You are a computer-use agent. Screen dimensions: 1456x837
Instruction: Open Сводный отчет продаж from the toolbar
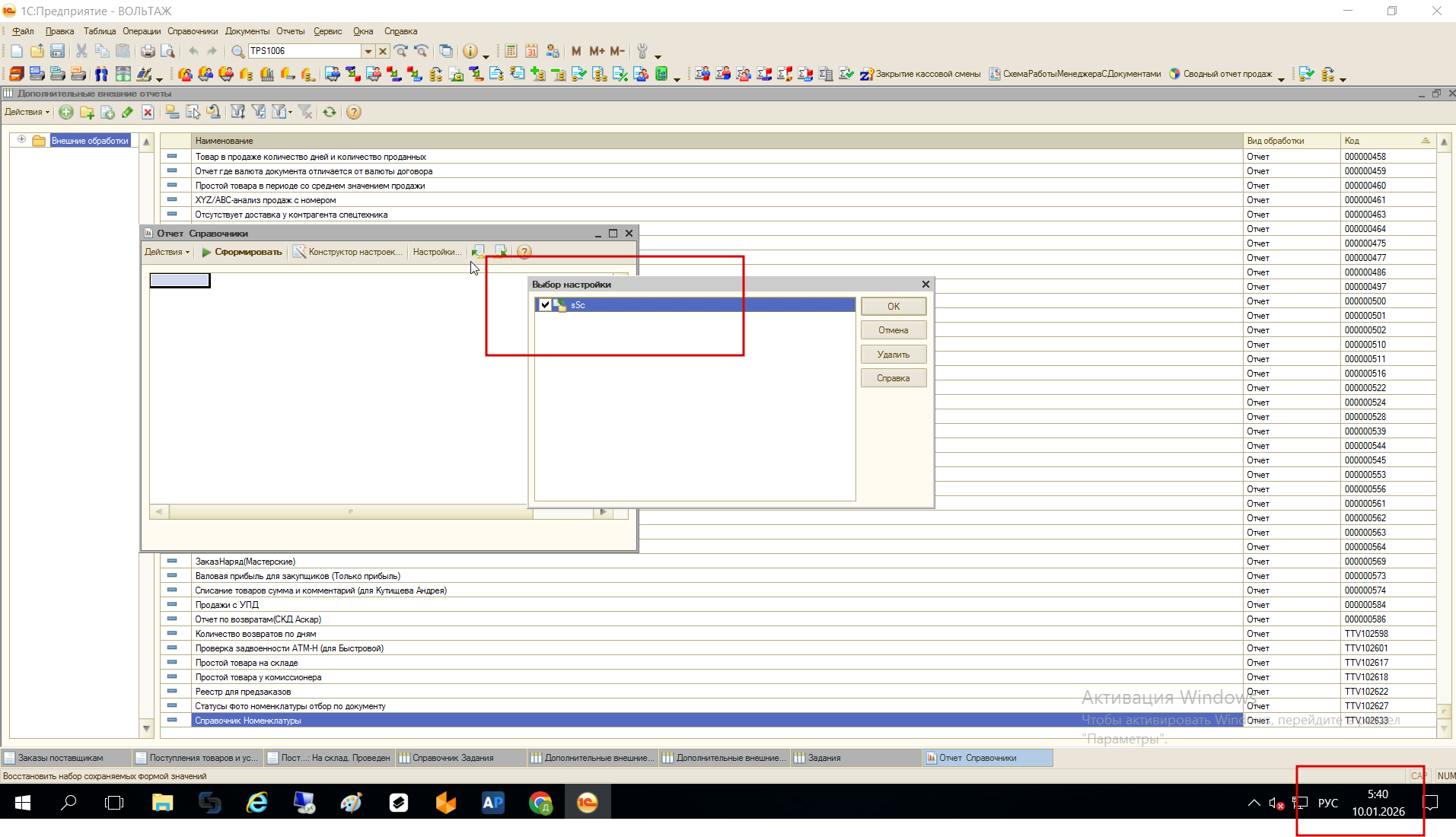pyautogui.click(x=1221, y=74)
